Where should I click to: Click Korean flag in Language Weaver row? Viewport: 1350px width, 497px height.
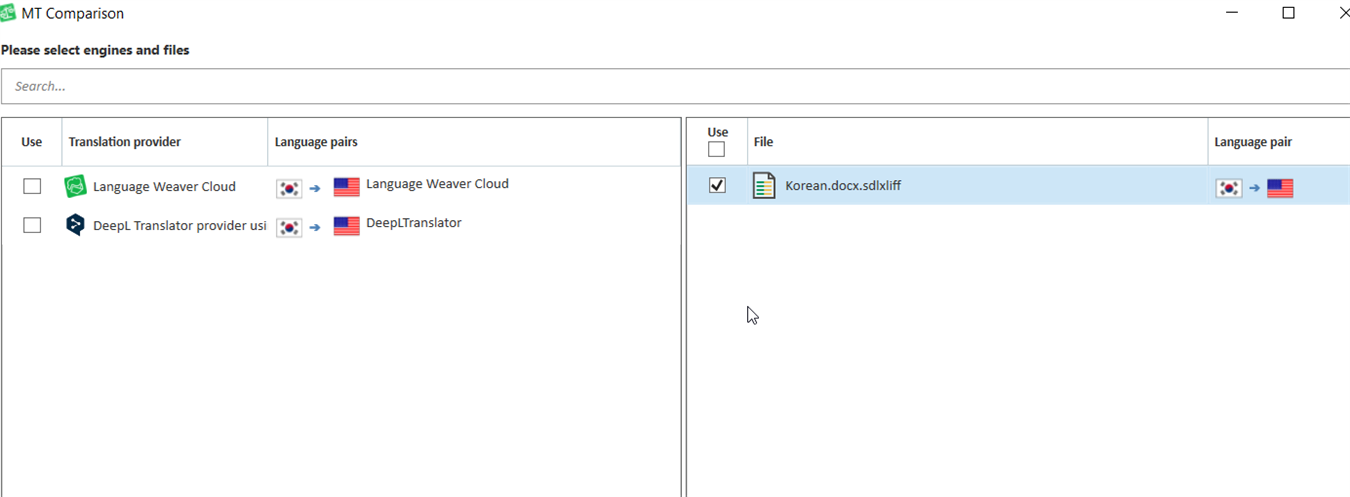click(x=289, y=187)
